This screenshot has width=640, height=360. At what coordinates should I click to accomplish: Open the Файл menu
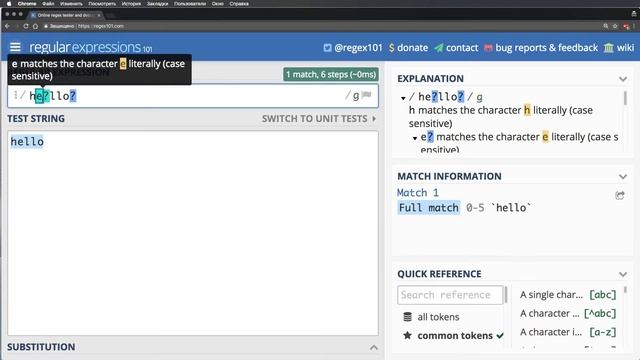coord(48,4)
